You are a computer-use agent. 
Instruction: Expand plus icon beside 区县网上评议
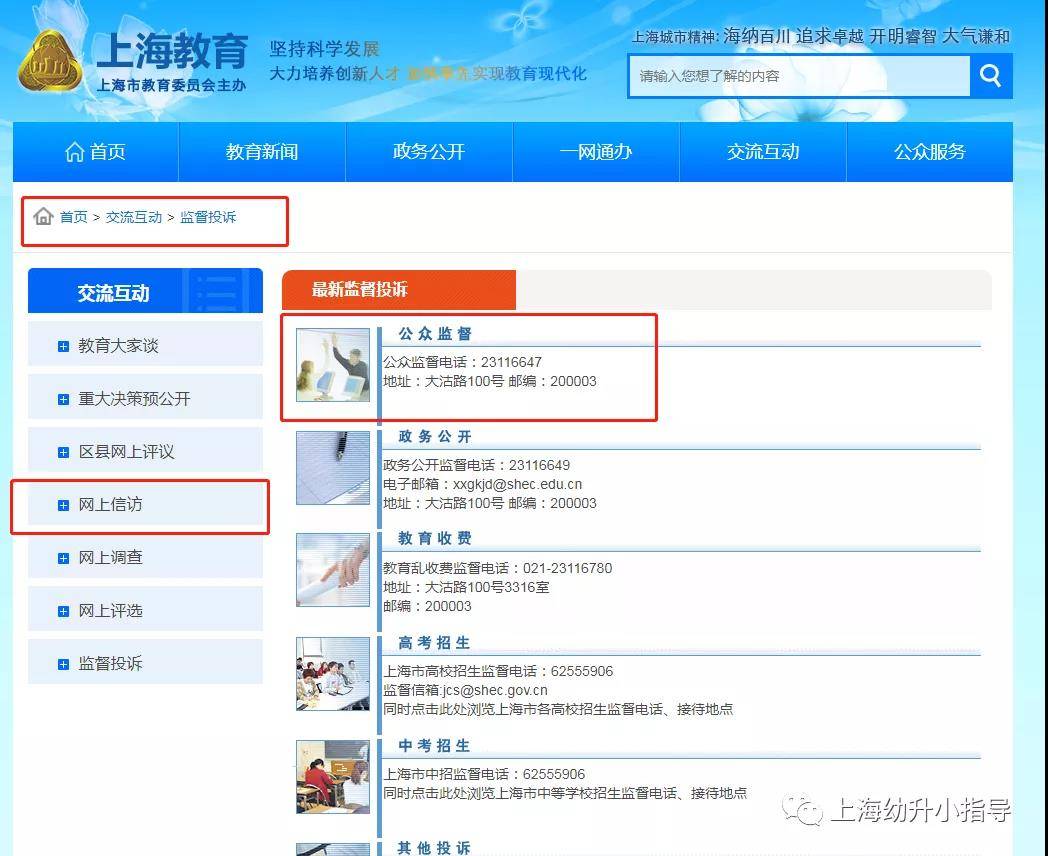63,452
